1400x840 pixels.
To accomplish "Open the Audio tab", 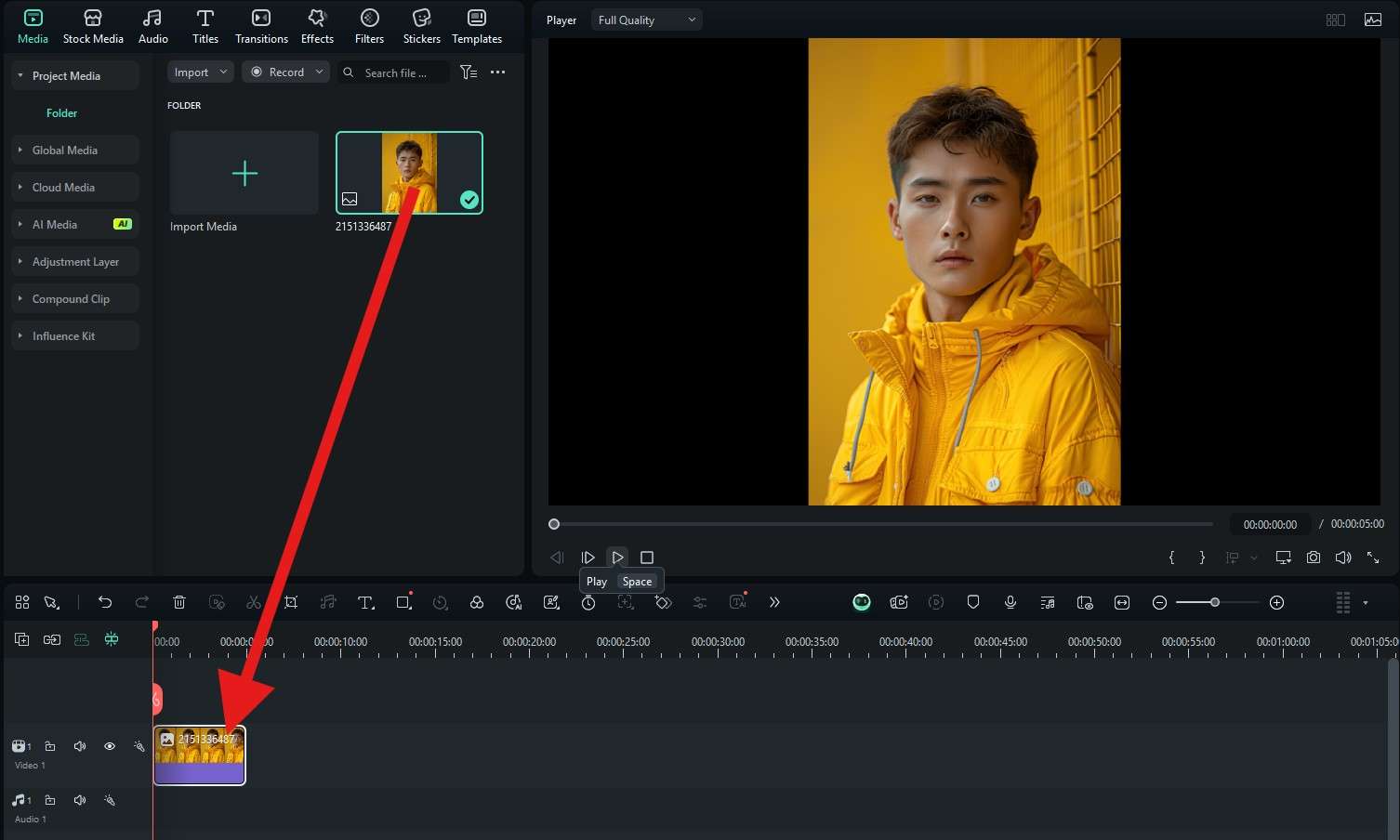I will point(153,26).
